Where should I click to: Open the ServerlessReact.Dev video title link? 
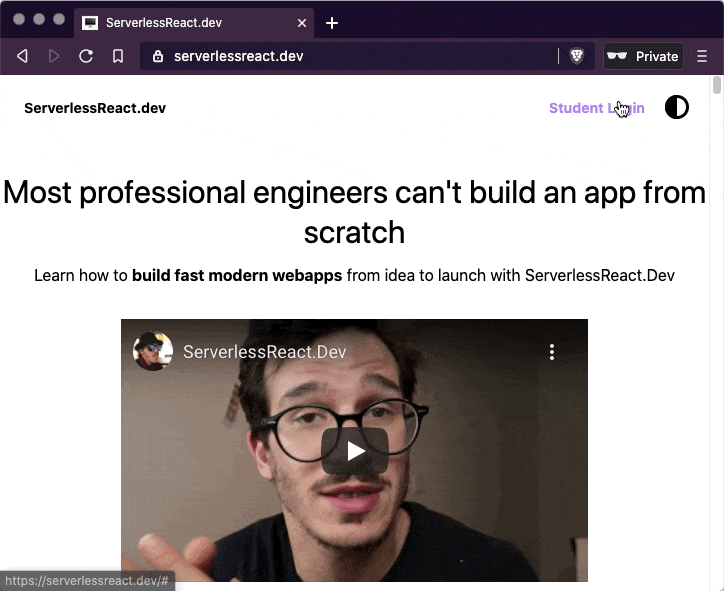(265, 352)
